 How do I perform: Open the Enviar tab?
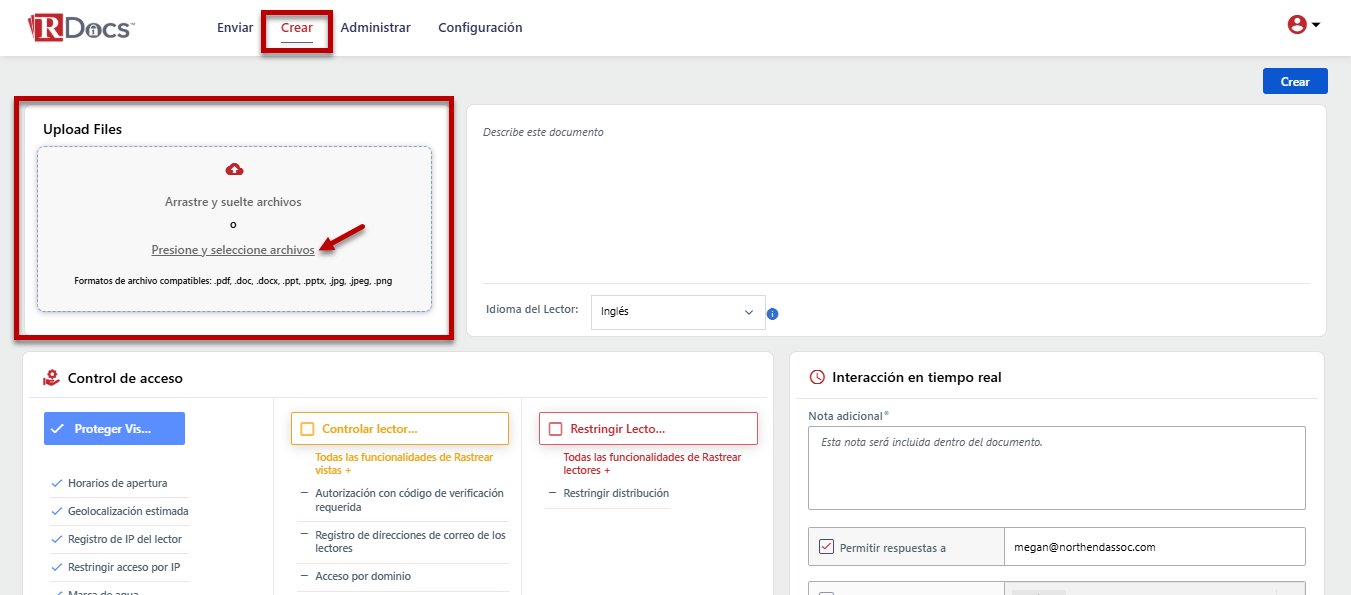[235, 28]
